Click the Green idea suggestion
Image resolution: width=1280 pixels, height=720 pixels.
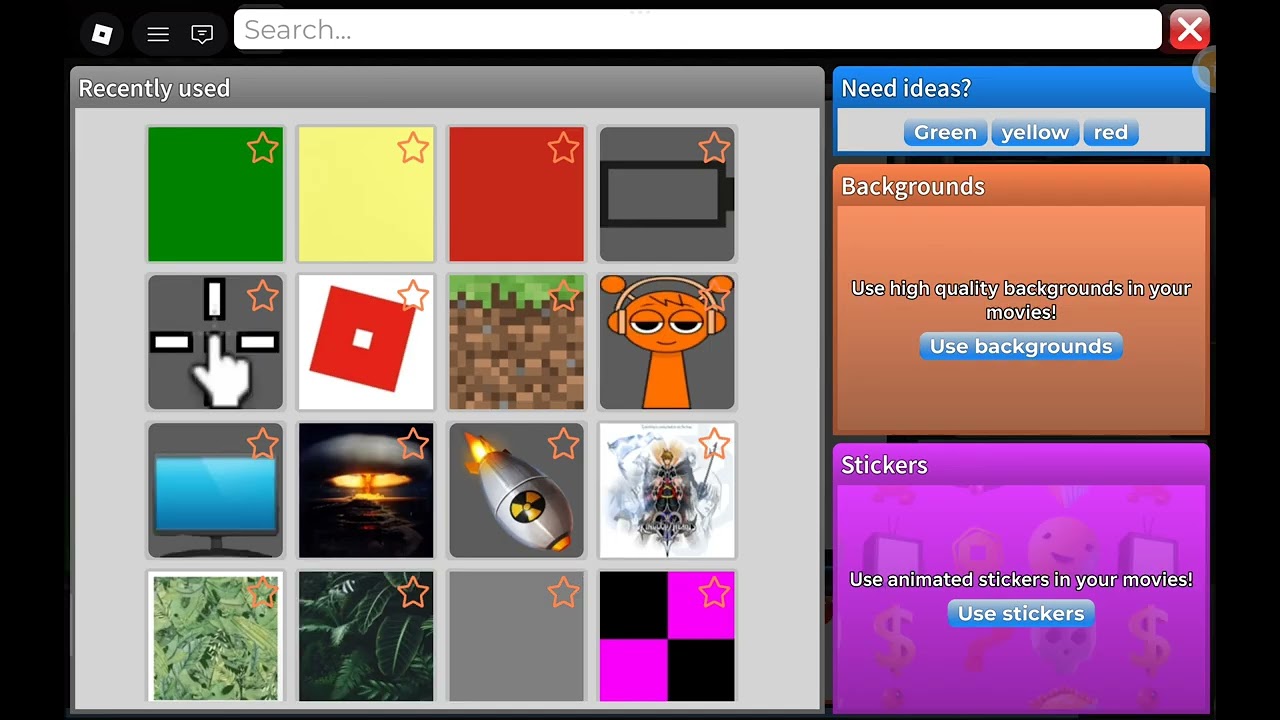945,132
